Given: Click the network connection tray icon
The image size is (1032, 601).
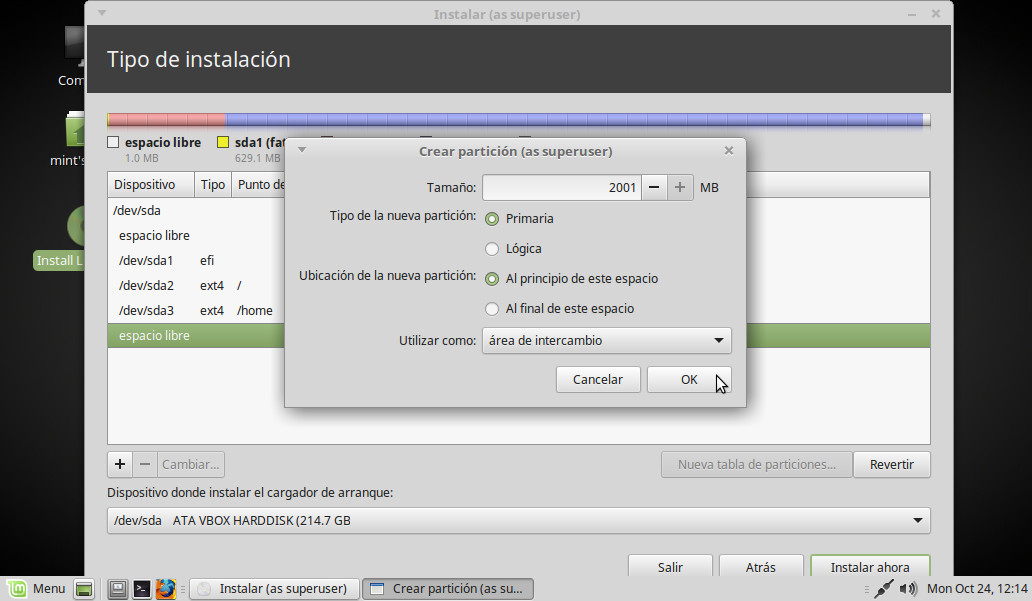Looking at the screenshot, I should [x=883, y=589].
